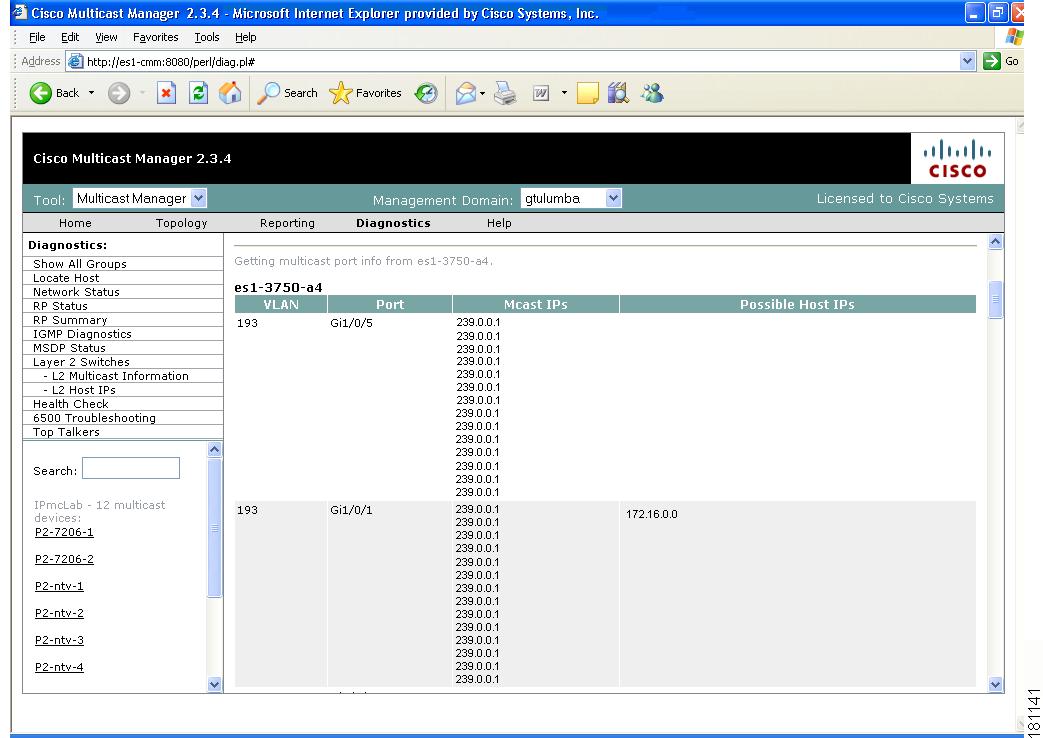Open the Edit menu
This screenshot has width=1043, height=738.
70,37
